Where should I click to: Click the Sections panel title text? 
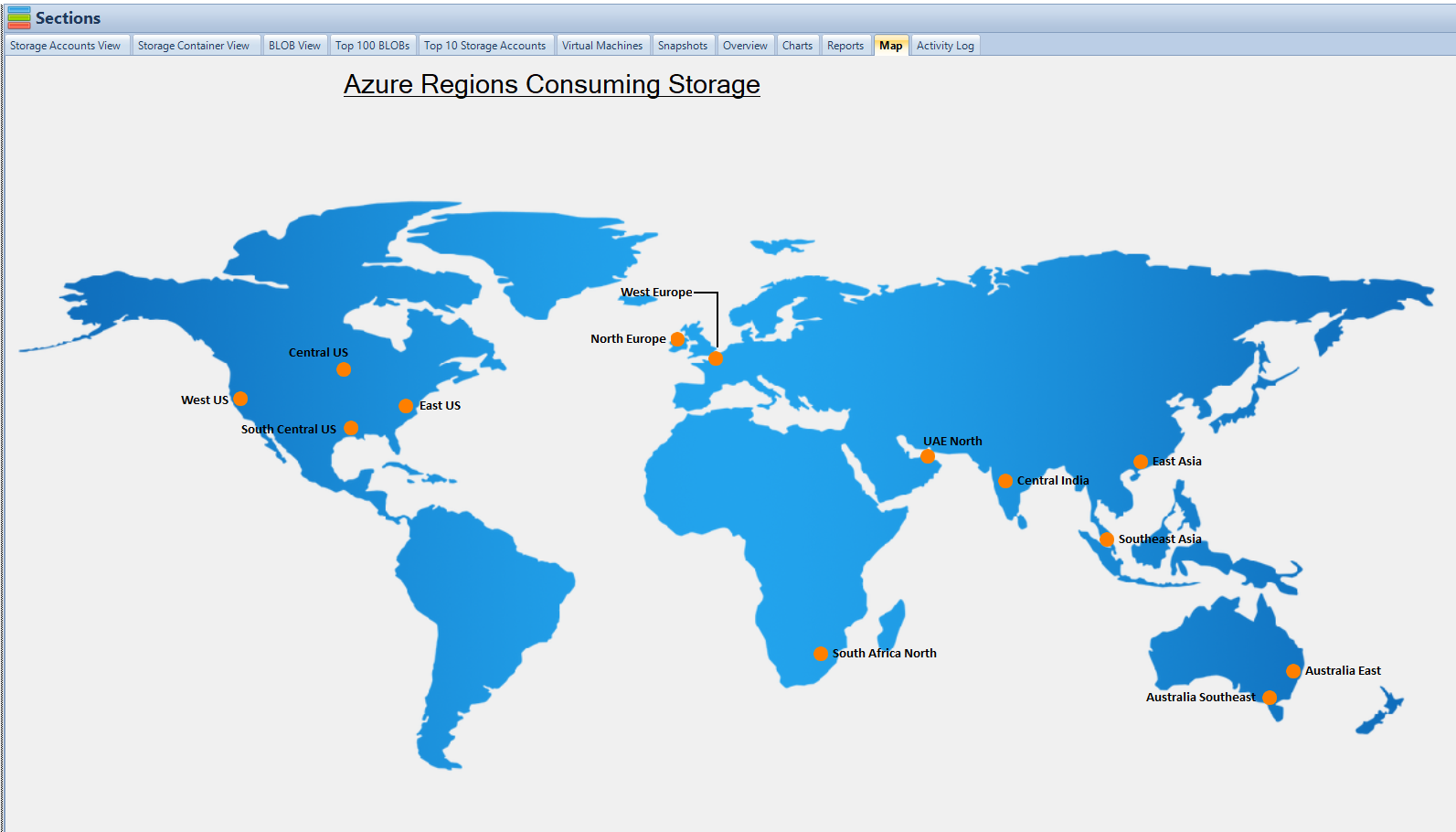click(68, 18)
